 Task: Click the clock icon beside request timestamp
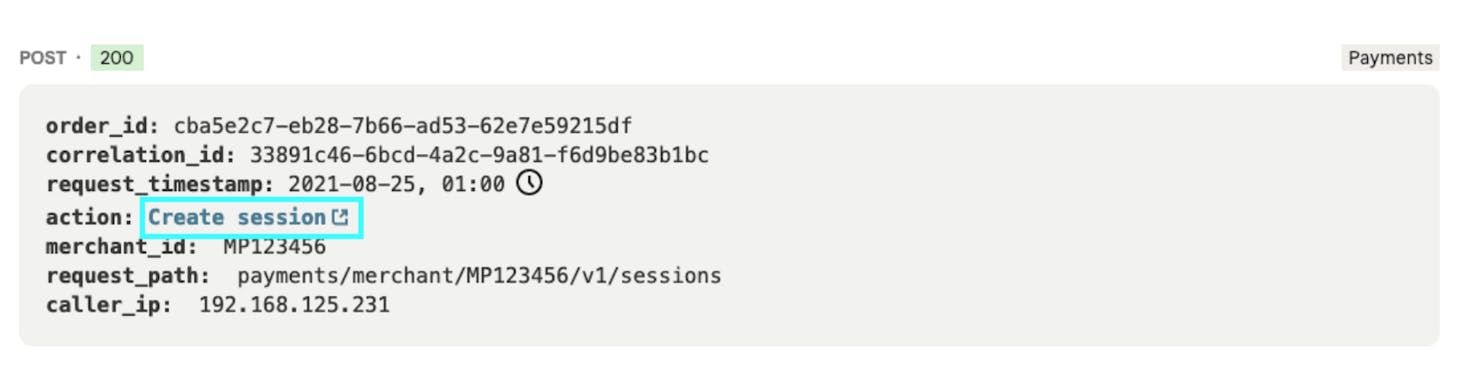pyautogui.click(x=529, y=183)
